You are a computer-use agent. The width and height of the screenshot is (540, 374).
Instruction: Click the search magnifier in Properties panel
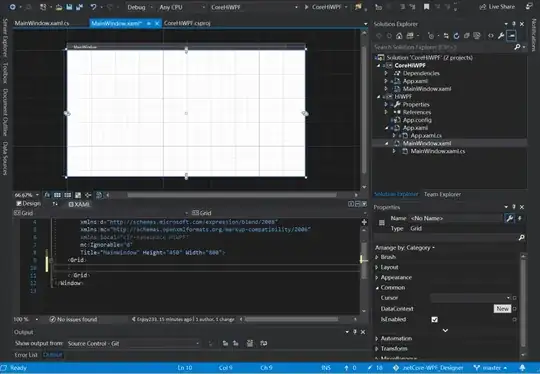521,238
